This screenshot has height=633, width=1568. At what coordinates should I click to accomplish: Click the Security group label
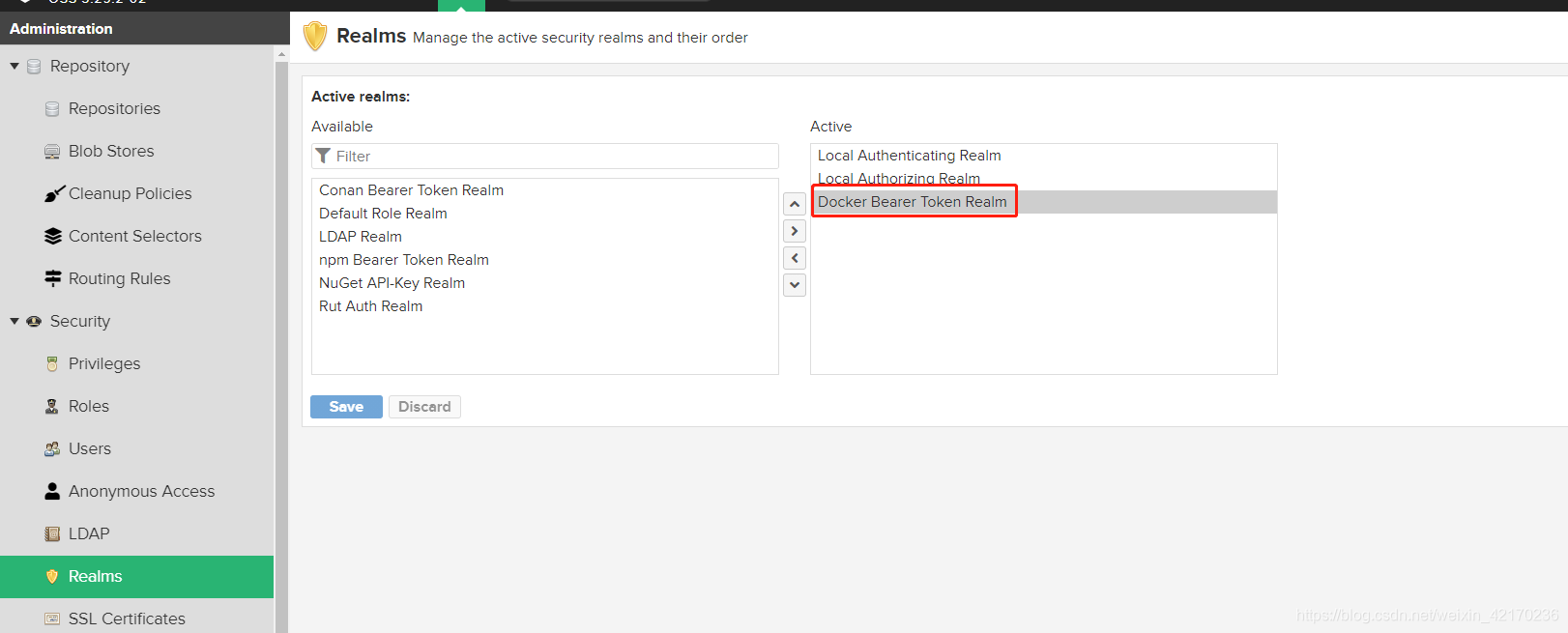(80, 321)
